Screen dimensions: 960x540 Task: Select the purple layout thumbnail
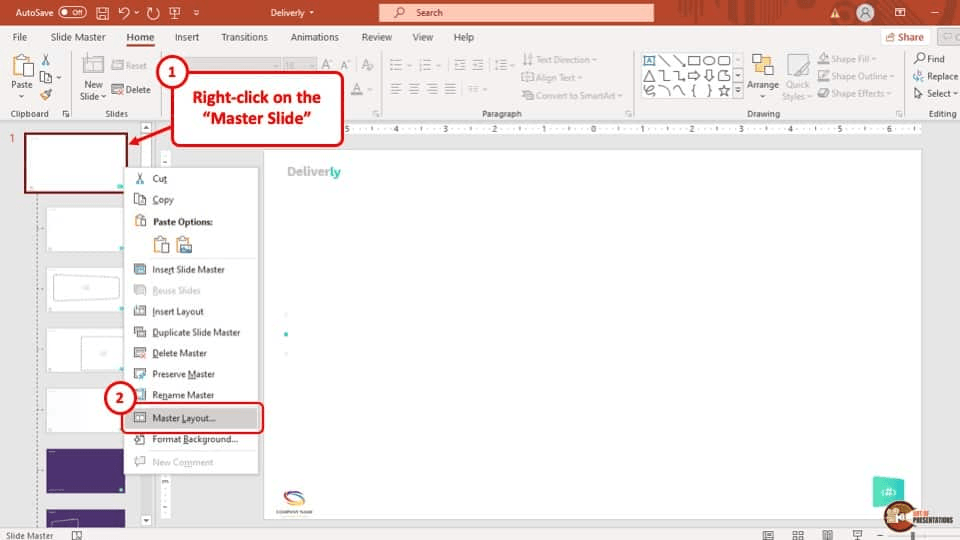[85, 470]
